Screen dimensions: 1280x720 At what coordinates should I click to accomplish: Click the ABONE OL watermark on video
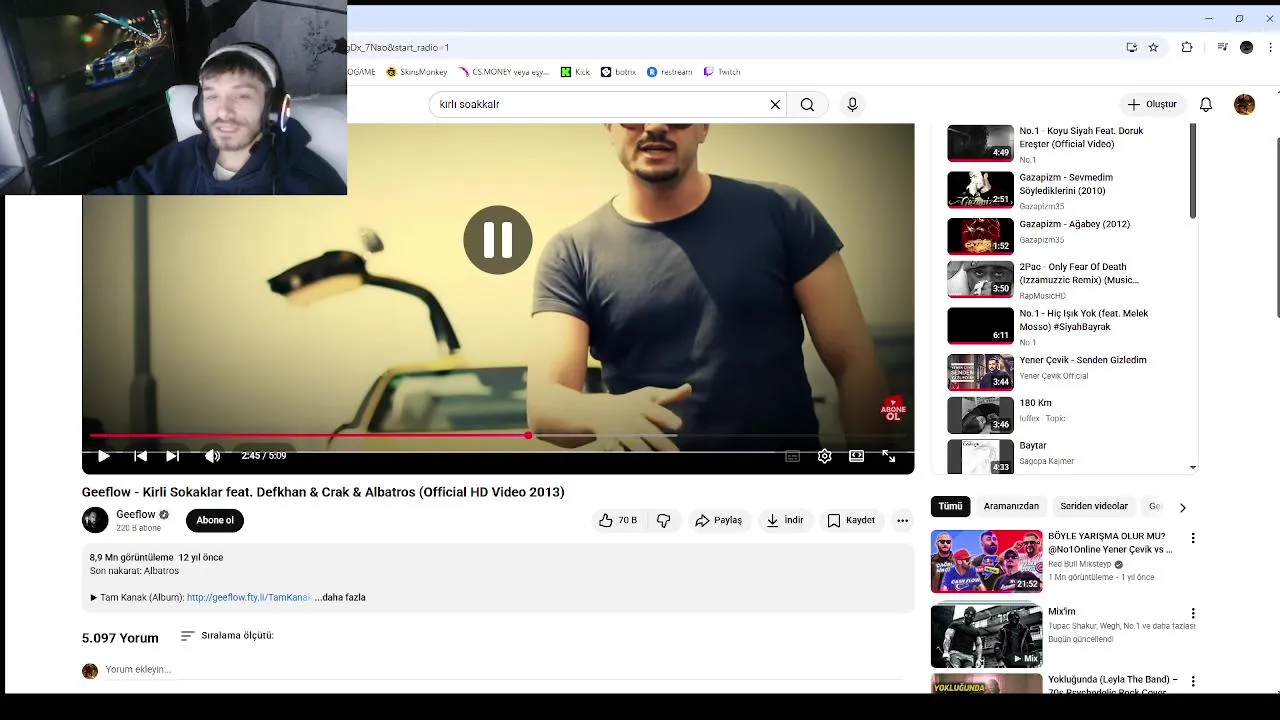tap(892, 409)
